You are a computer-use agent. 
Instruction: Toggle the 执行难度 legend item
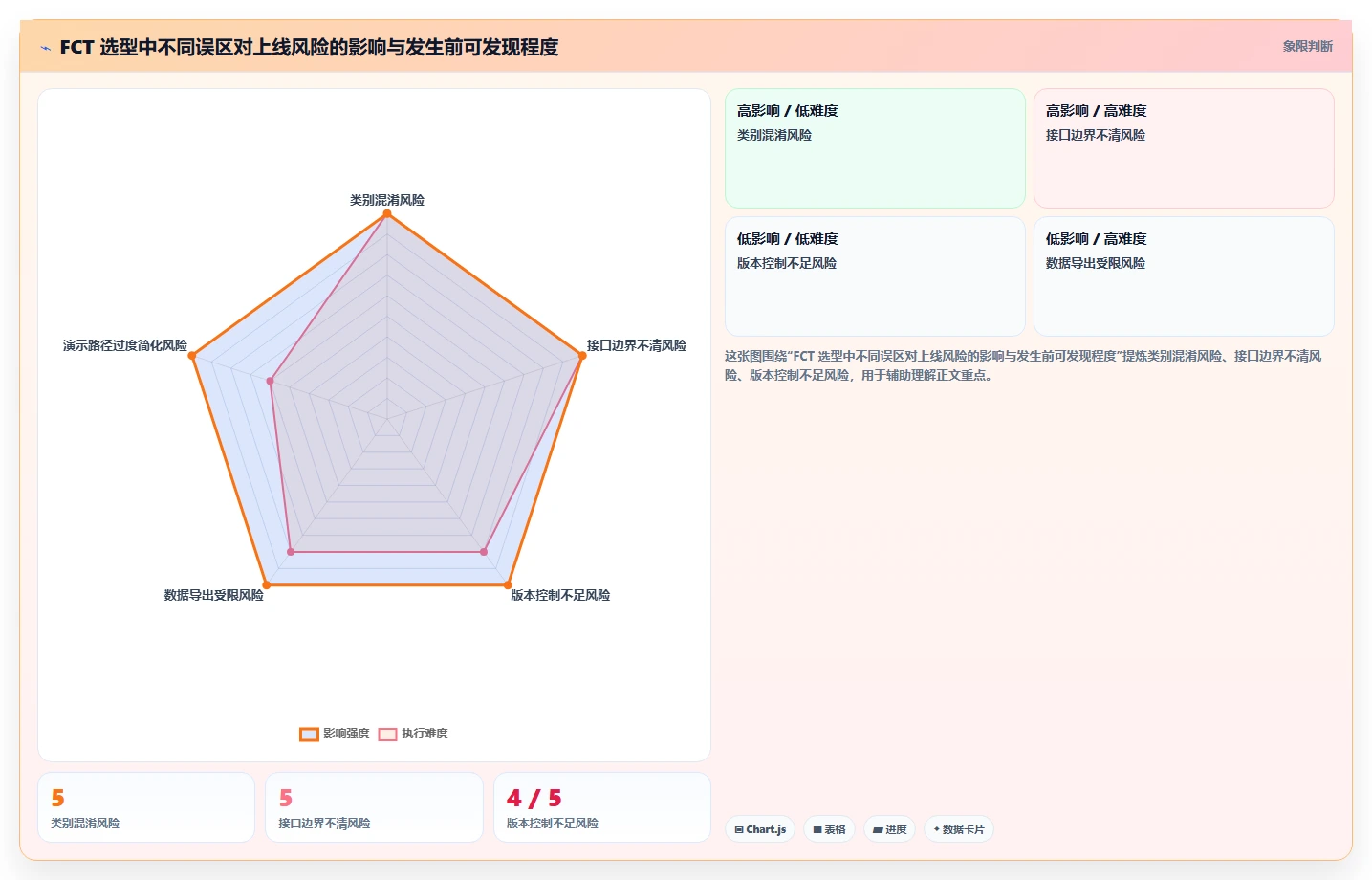coord(413,734)
